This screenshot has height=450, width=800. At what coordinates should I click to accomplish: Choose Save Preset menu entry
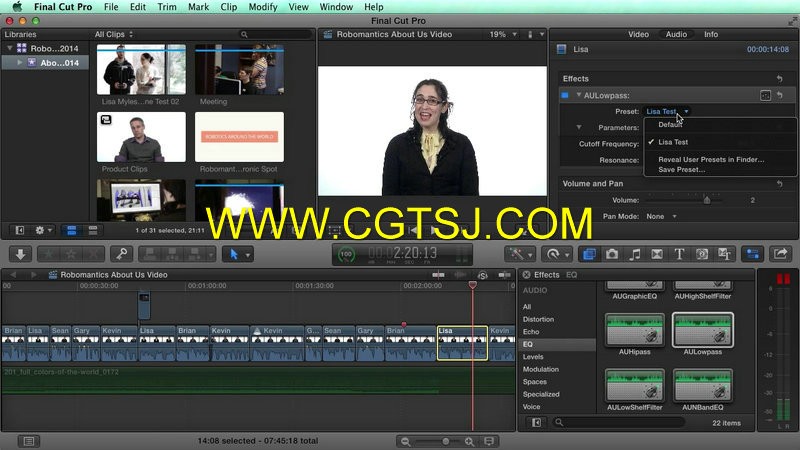pyautogui.click(x=682, y=169)
